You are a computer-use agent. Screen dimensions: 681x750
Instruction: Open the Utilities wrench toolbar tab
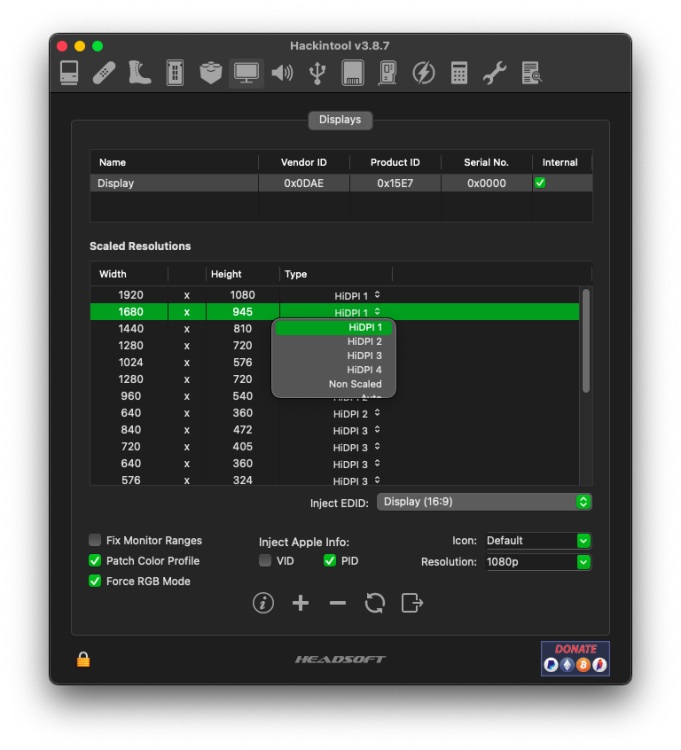[494, 73]
